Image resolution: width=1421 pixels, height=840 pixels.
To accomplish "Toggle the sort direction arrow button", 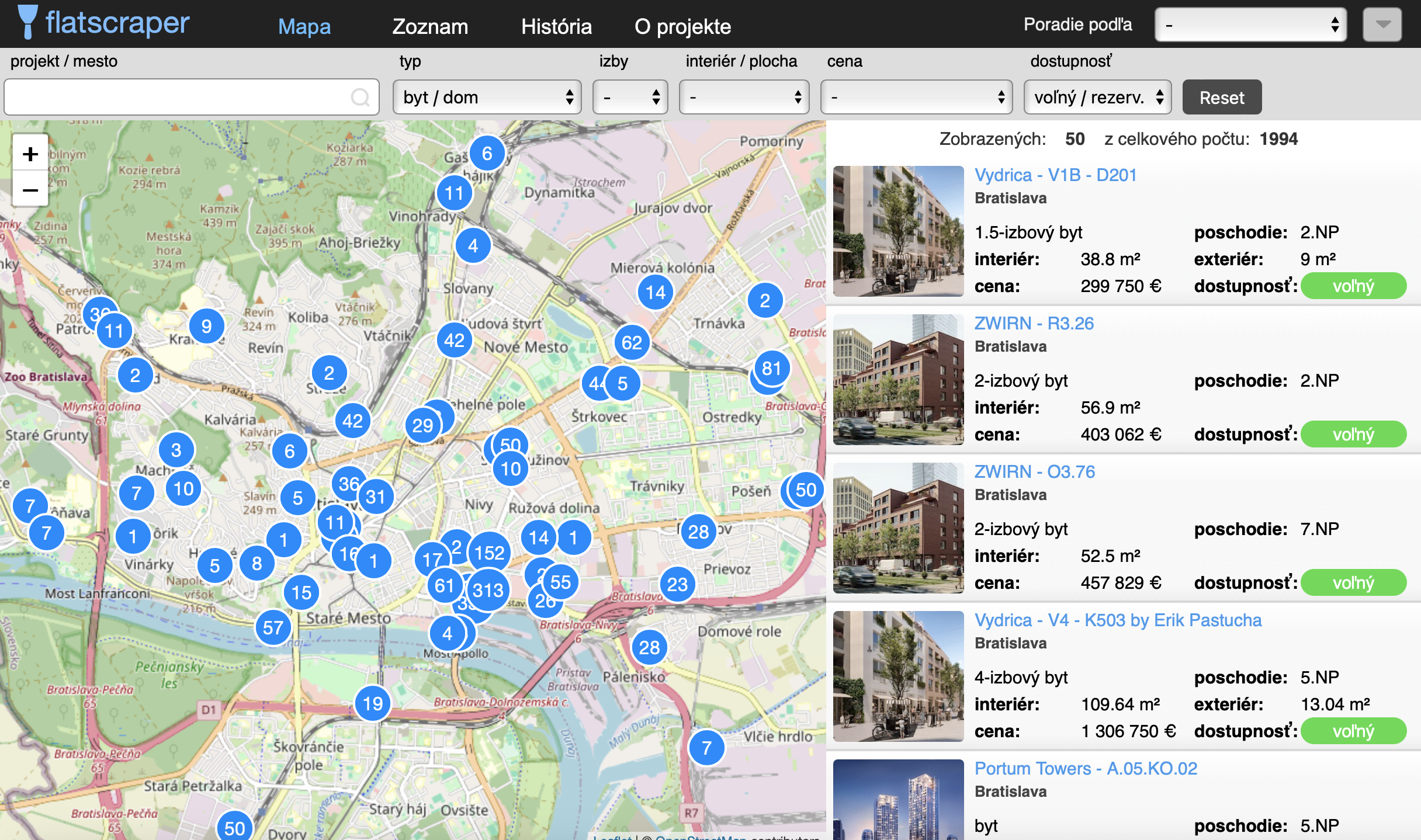I will (x=1382, y=25).
